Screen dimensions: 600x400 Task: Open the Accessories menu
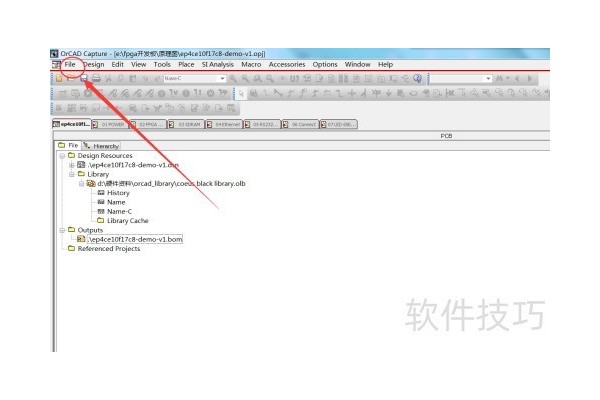[x=287, y=64]
